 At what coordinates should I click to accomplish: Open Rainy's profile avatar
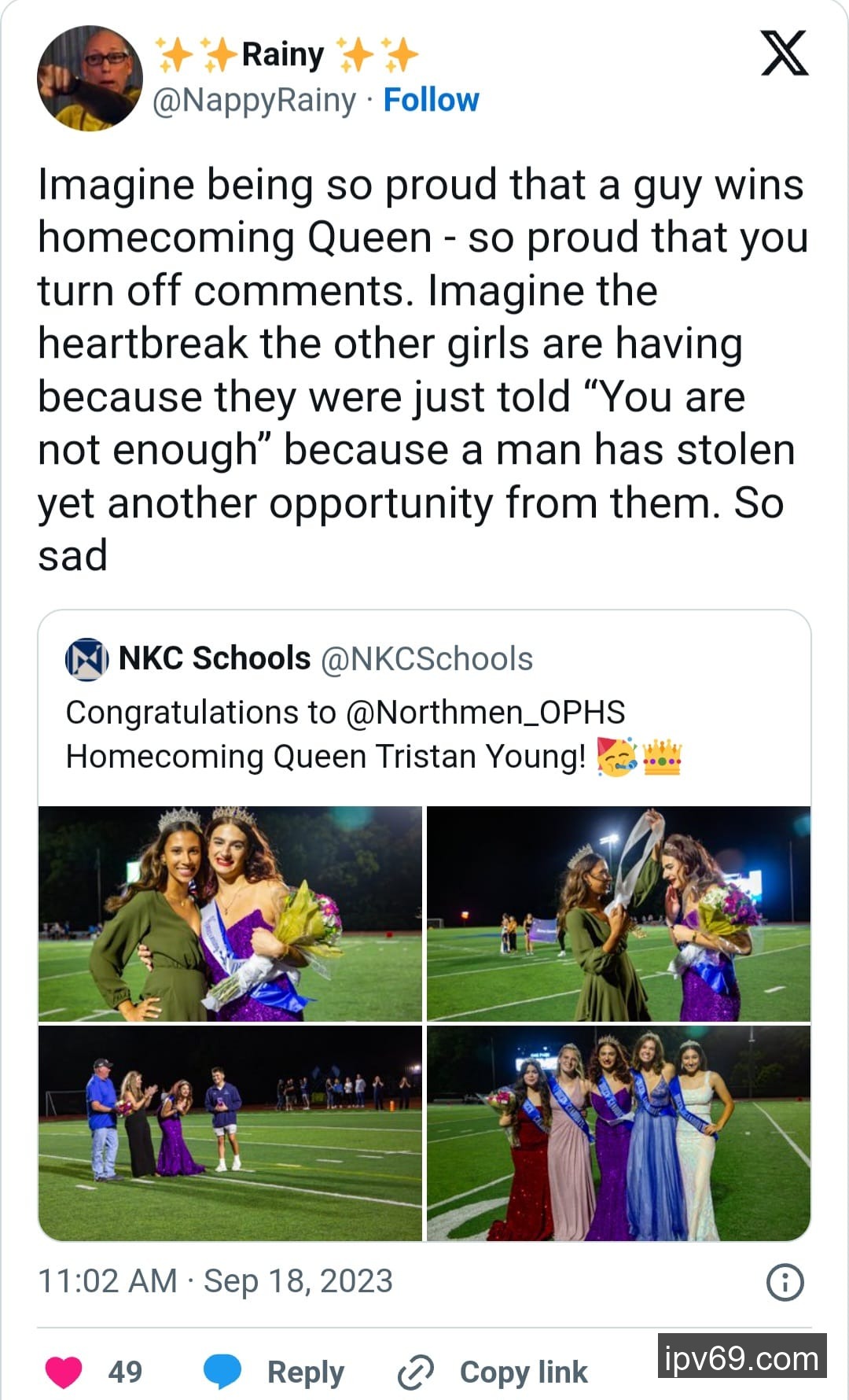click(90, 79)
